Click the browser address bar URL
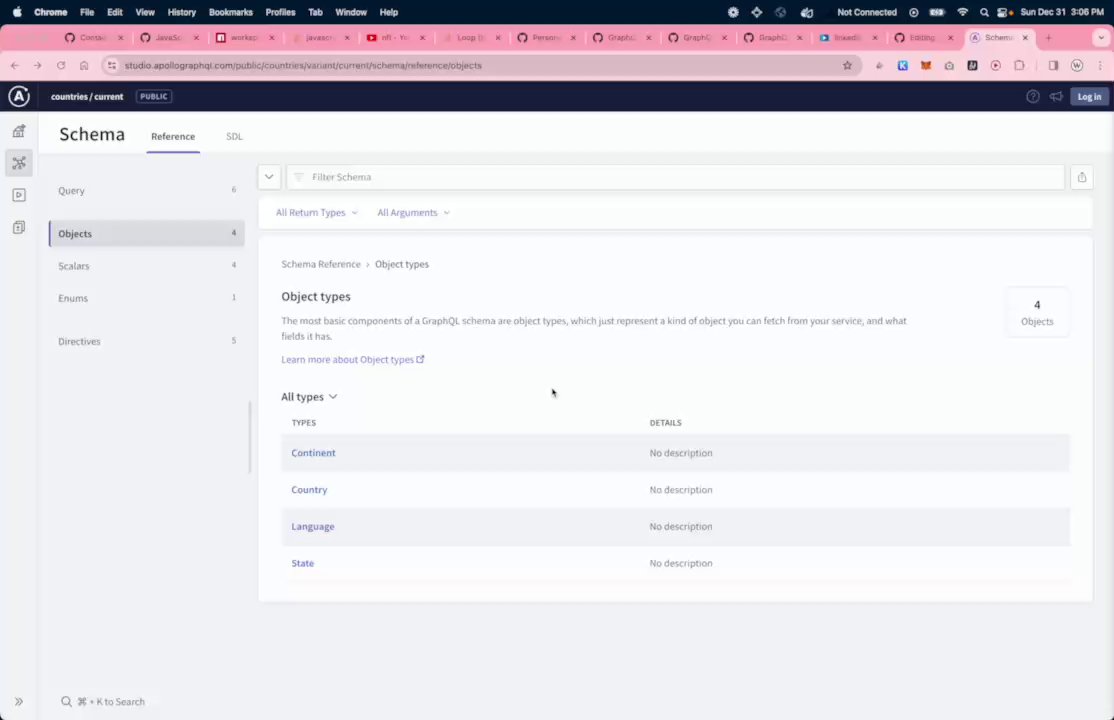1114x720 pixels. 303,65
